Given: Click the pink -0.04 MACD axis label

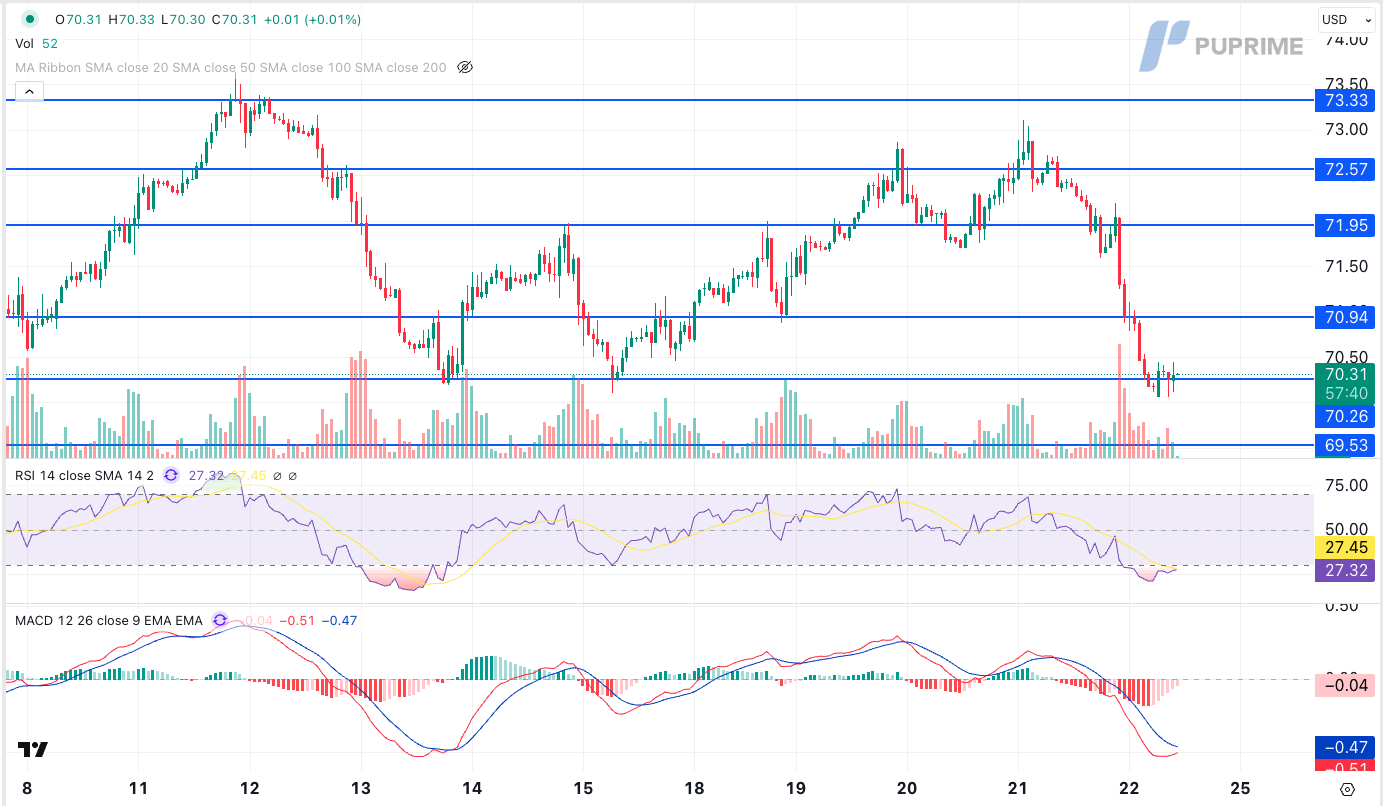Looking at the screenshot, I should 1346,685.
